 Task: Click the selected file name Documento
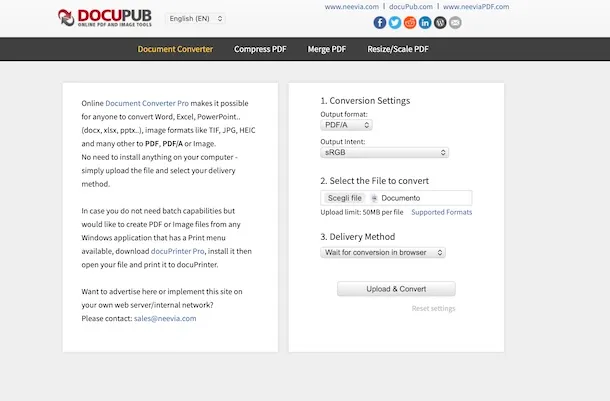401,198
